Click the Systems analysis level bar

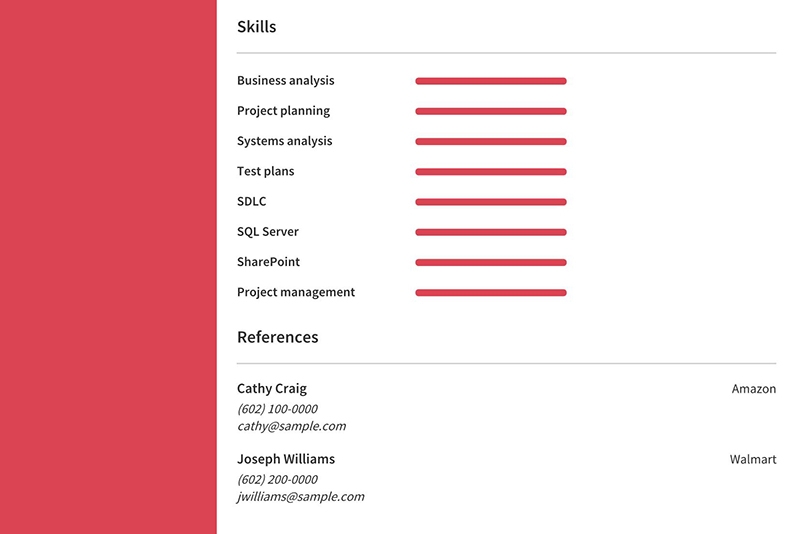(491, 141)
